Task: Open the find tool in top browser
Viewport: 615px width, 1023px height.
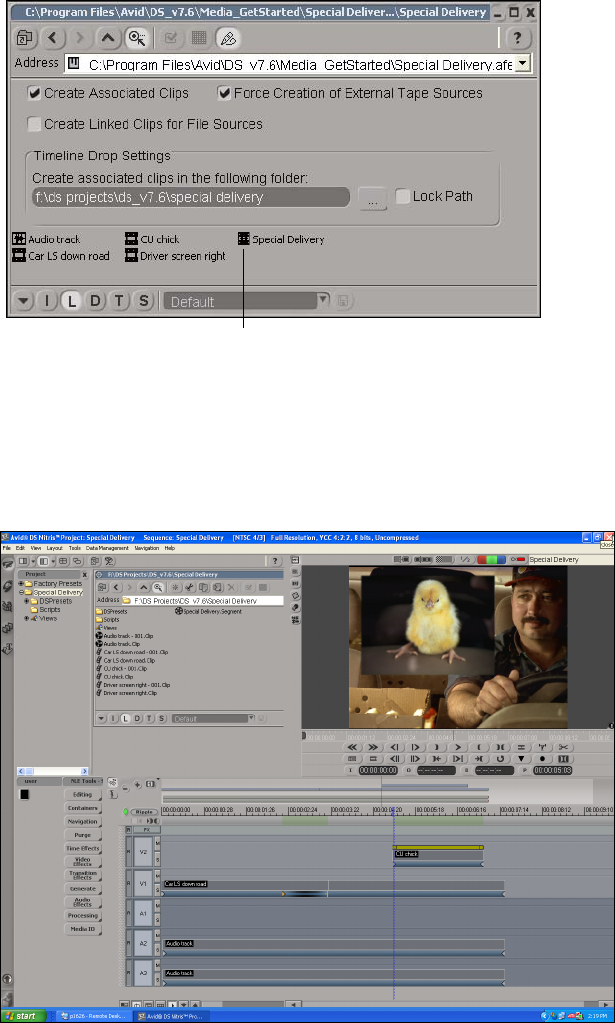Action: tap(136, 38)
